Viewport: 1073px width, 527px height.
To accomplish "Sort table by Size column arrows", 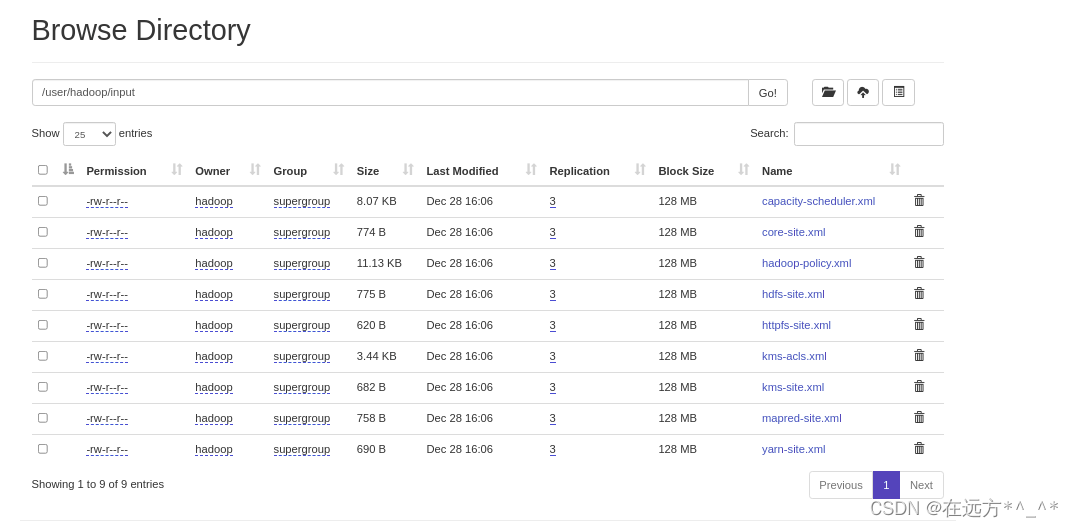I will (x=408, y=170).
